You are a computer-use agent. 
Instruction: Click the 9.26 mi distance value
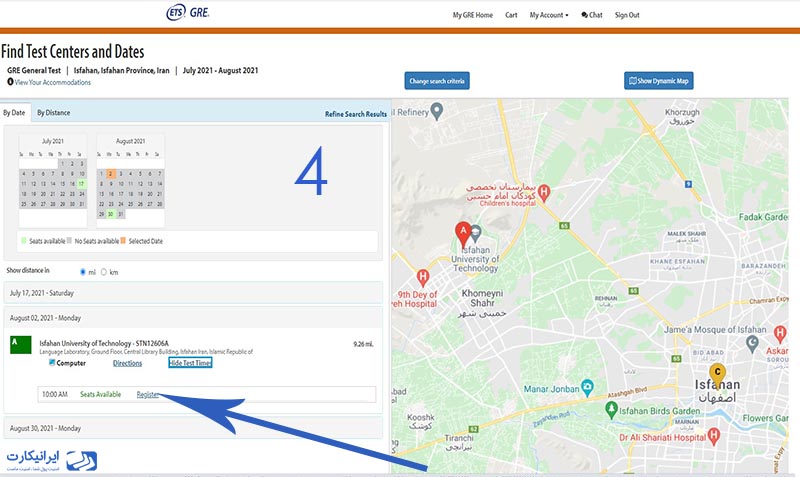pos(363,344)
